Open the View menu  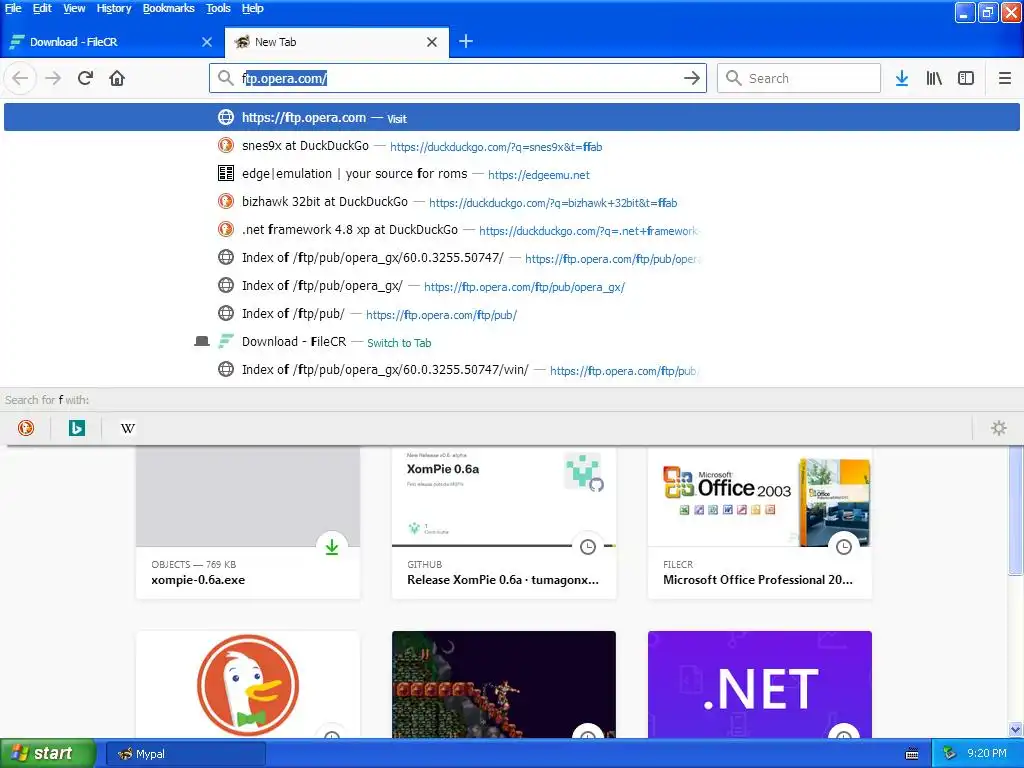(74, 8)
